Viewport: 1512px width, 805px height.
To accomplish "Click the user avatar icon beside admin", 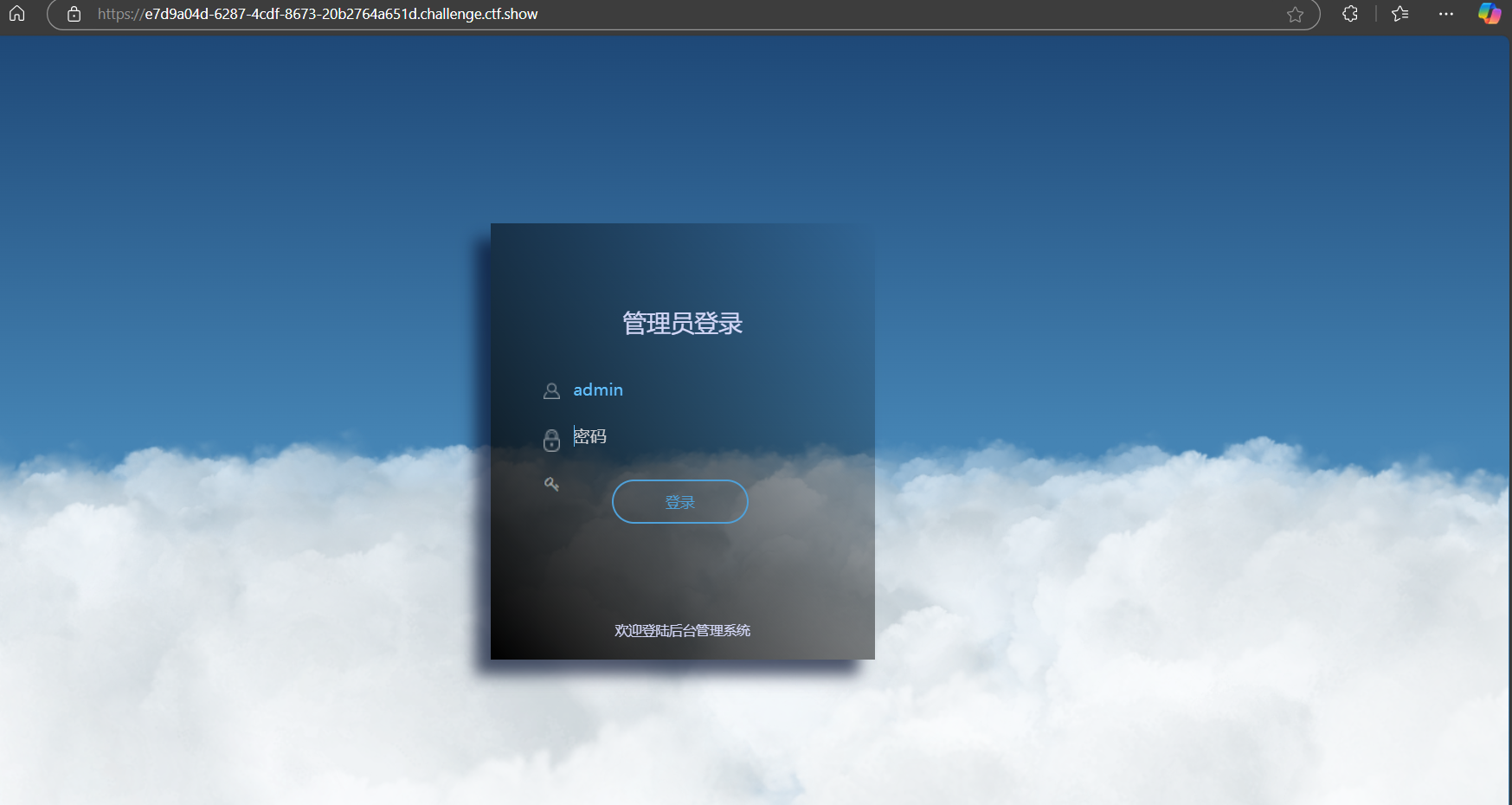I will pos(551,391).
